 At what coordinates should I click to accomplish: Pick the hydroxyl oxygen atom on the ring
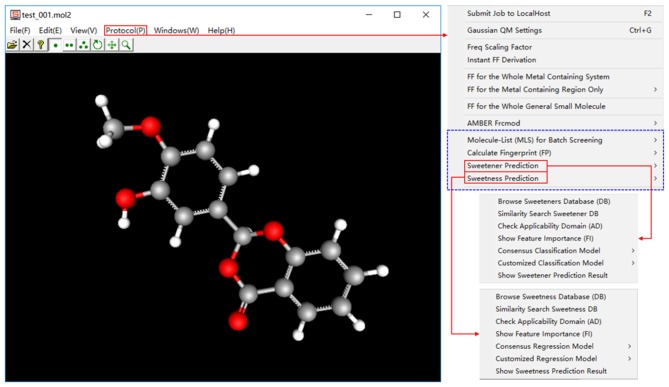tap(125, 200)
